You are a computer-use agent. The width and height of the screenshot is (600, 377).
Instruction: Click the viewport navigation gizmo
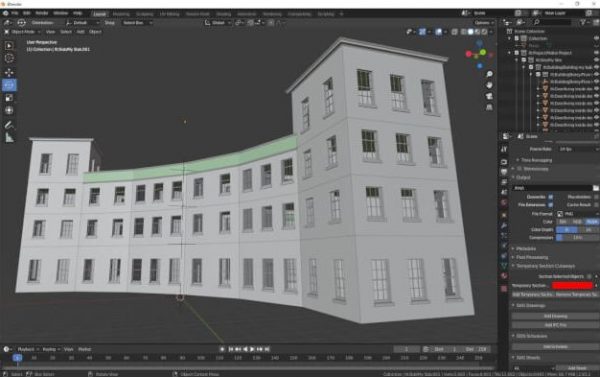[x=478, y=54]
